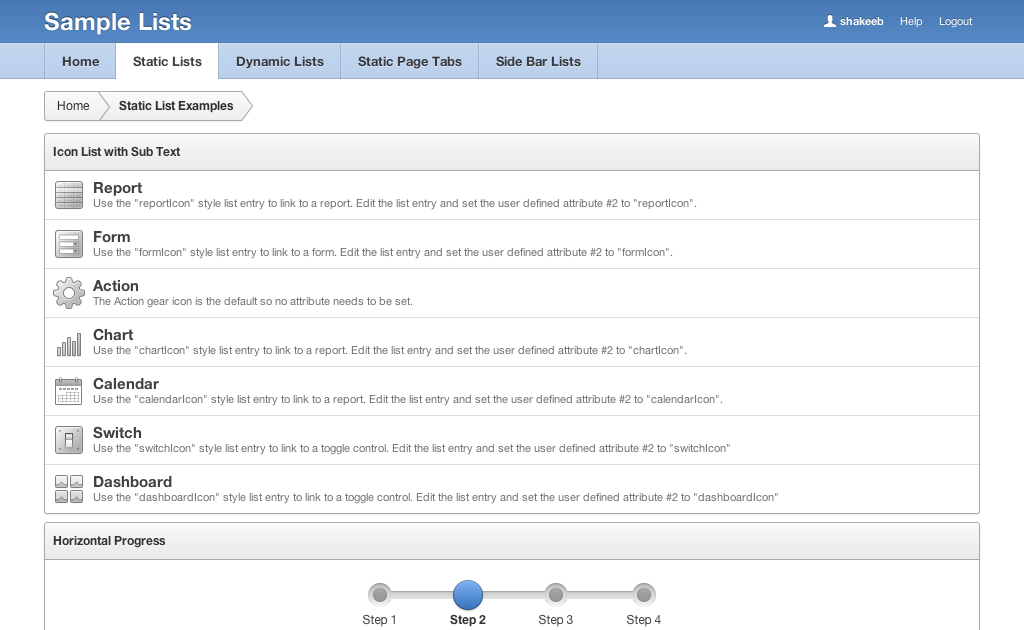Click the Logout link
This screenshot has height=630, width=1024.
click(955, 21)
